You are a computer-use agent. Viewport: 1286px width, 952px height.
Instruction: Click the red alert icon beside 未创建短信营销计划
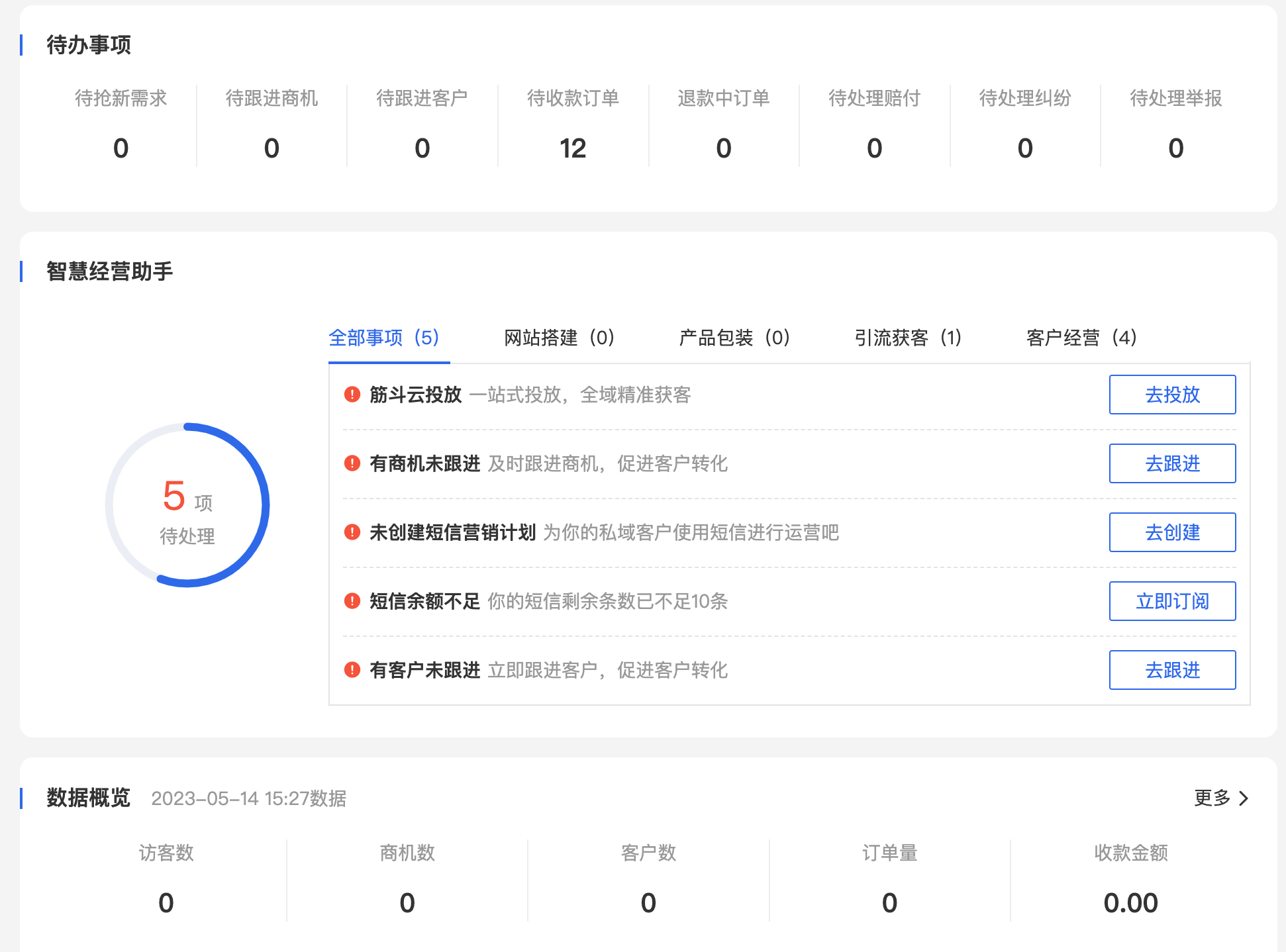coord(352,532)
